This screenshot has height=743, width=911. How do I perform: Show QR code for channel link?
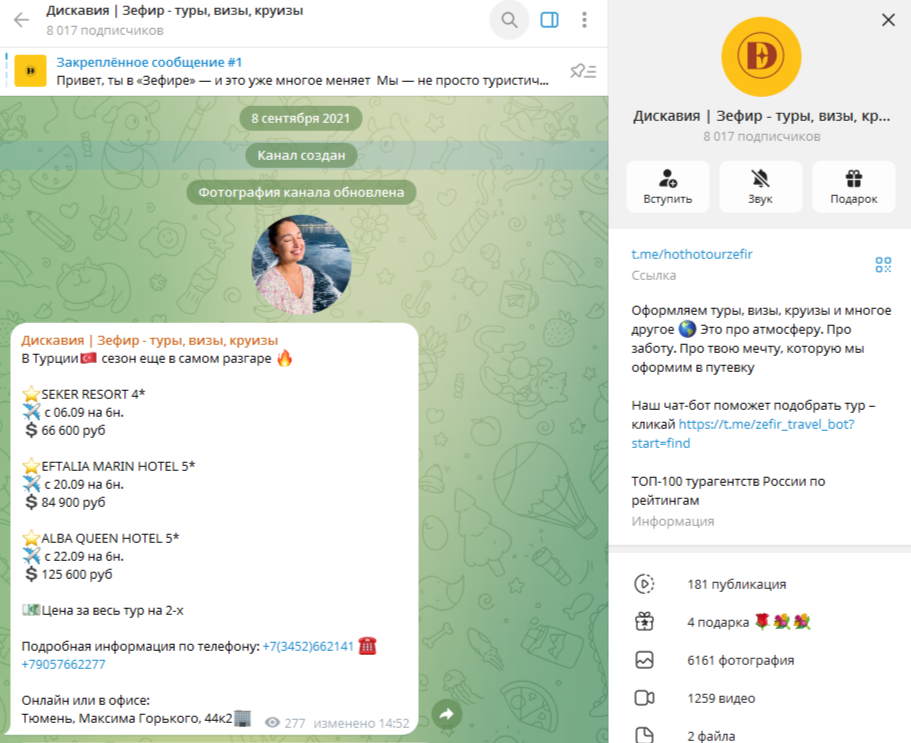[x=883, y=265]
